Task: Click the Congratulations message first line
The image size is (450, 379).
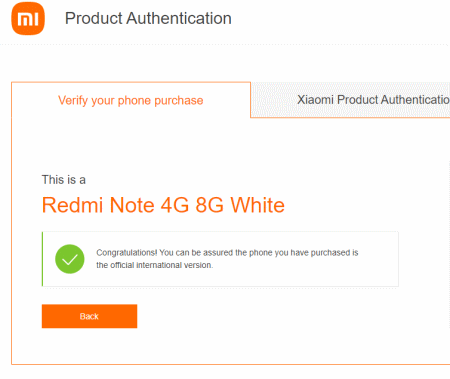Action: (227, 253)
